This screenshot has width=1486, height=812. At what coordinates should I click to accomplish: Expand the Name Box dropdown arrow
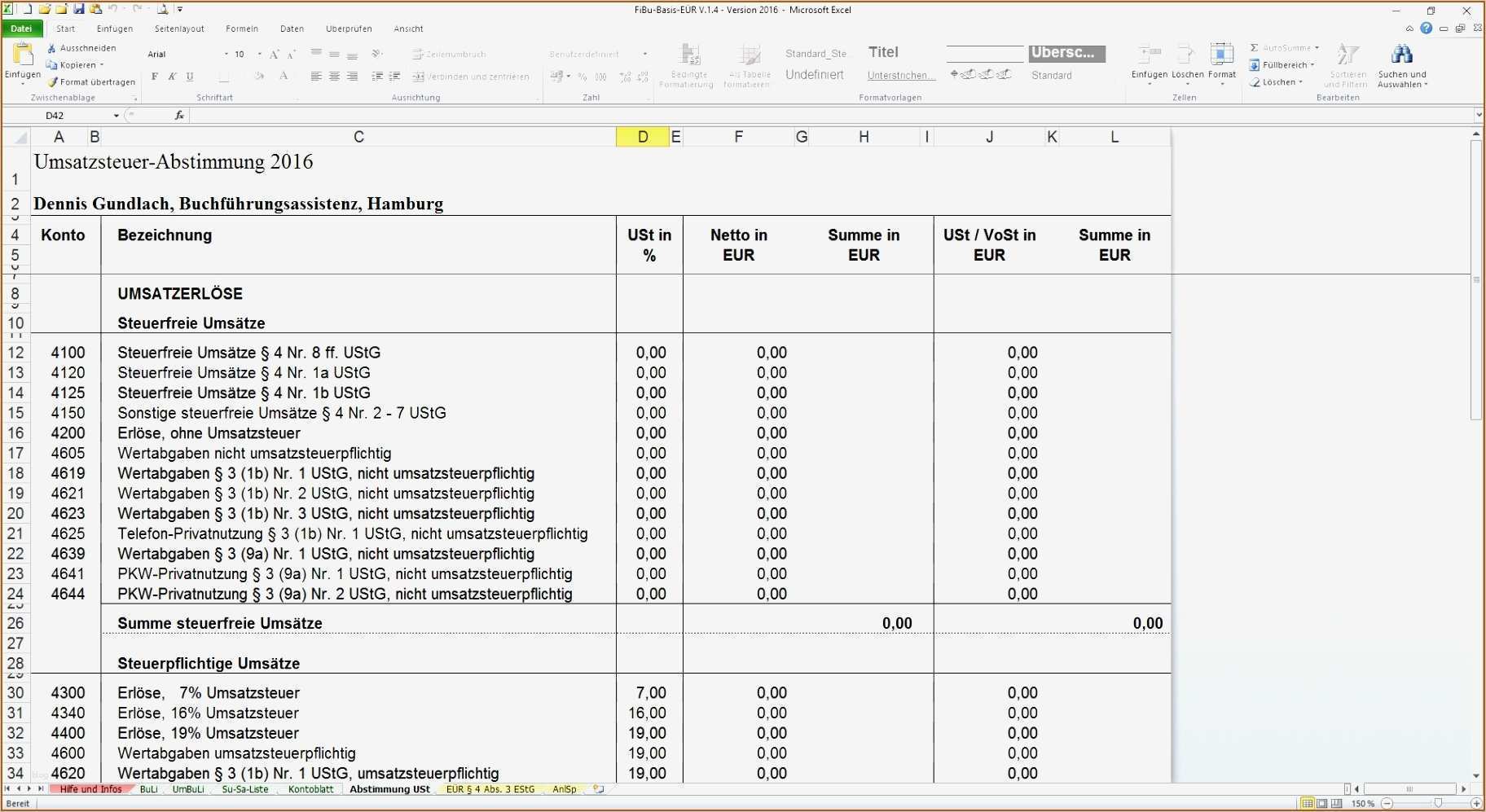[117, 116]
